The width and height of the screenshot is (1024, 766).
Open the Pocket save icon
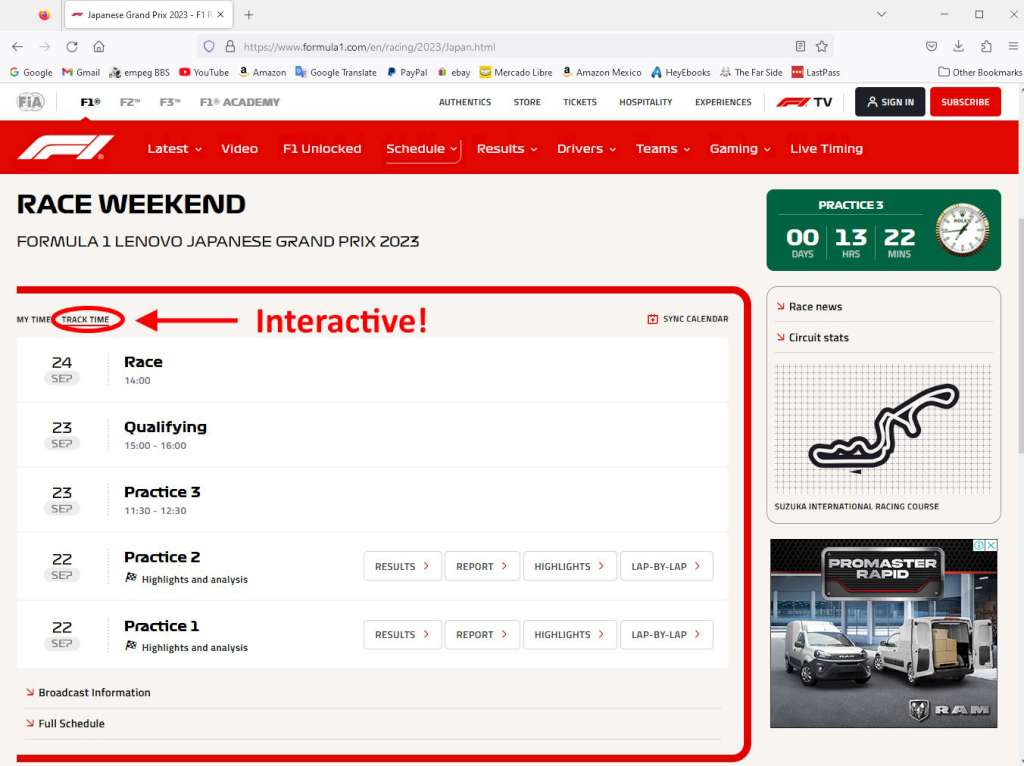pos(931,46)
